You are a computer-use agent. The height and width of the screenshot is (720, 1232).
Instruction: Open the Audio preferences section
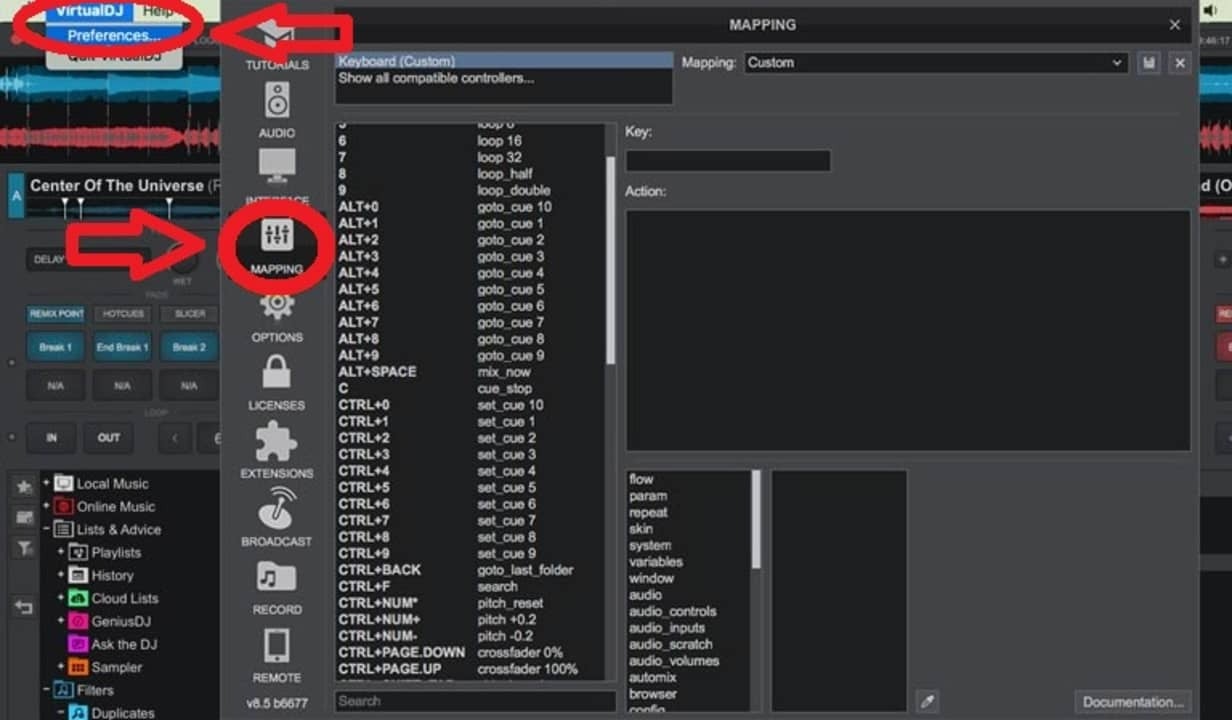[x=277, y=108]
